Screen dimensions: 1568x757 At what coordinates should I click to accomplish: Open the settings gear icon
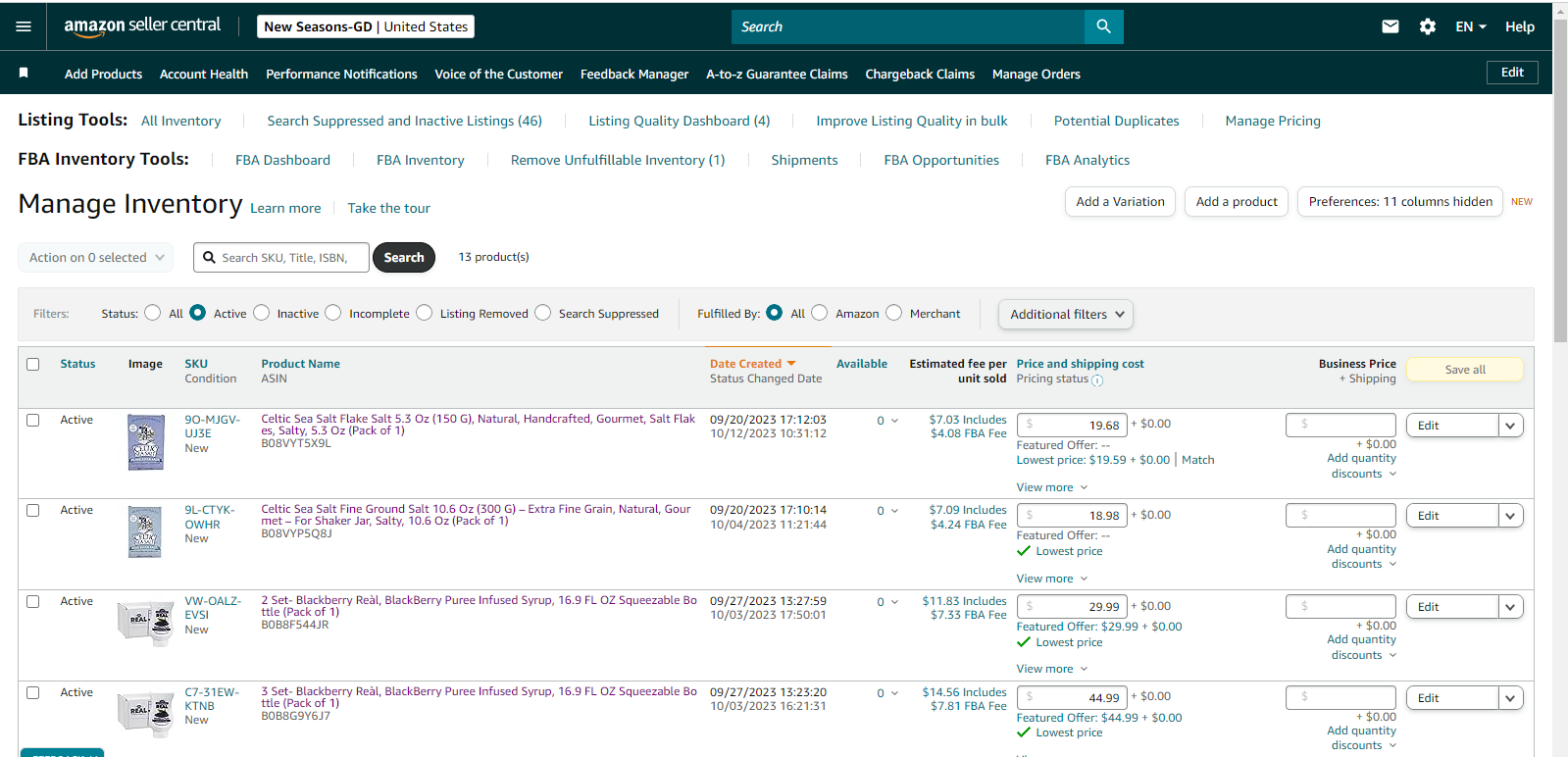1428,26
